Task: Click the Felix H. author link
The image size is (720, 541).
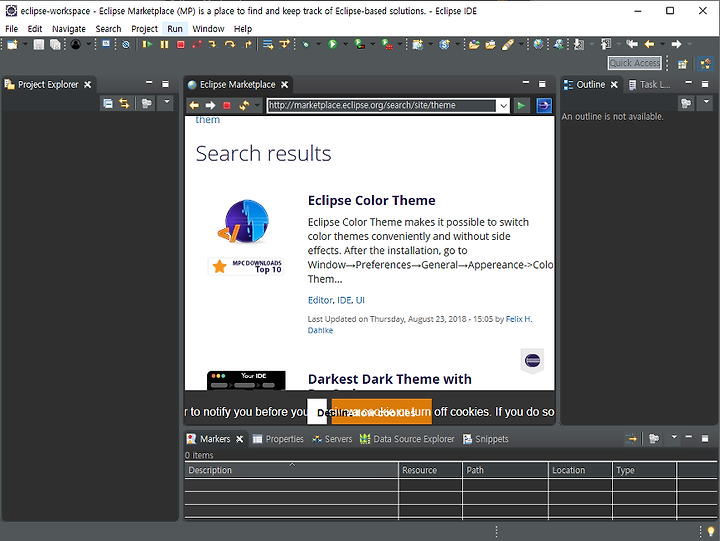Action: point(518,319)
